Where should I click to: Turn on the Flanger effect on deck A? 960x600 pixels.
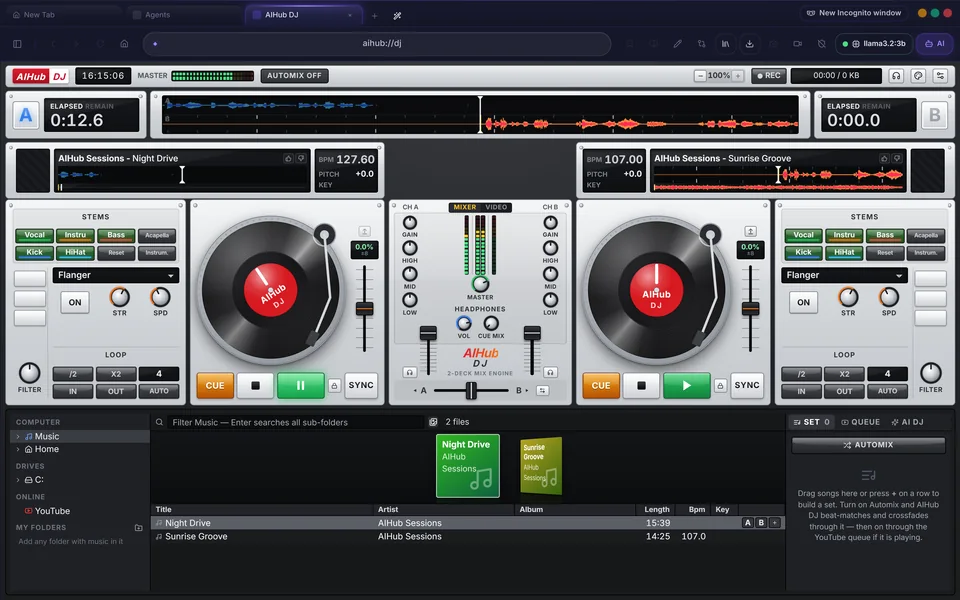(75, 302)
